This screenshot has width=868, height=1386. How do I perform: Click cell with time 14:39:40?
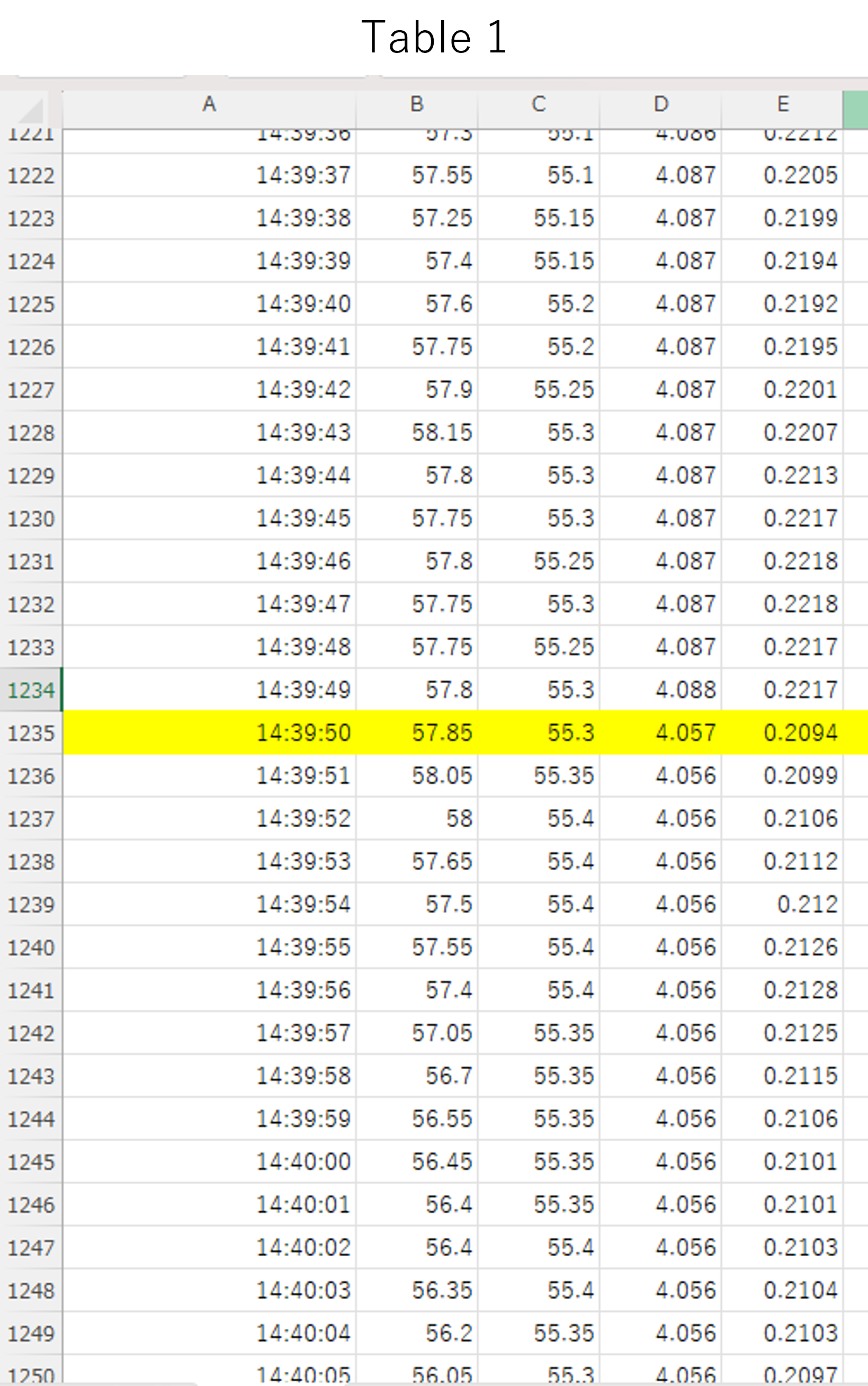point(210,303)
